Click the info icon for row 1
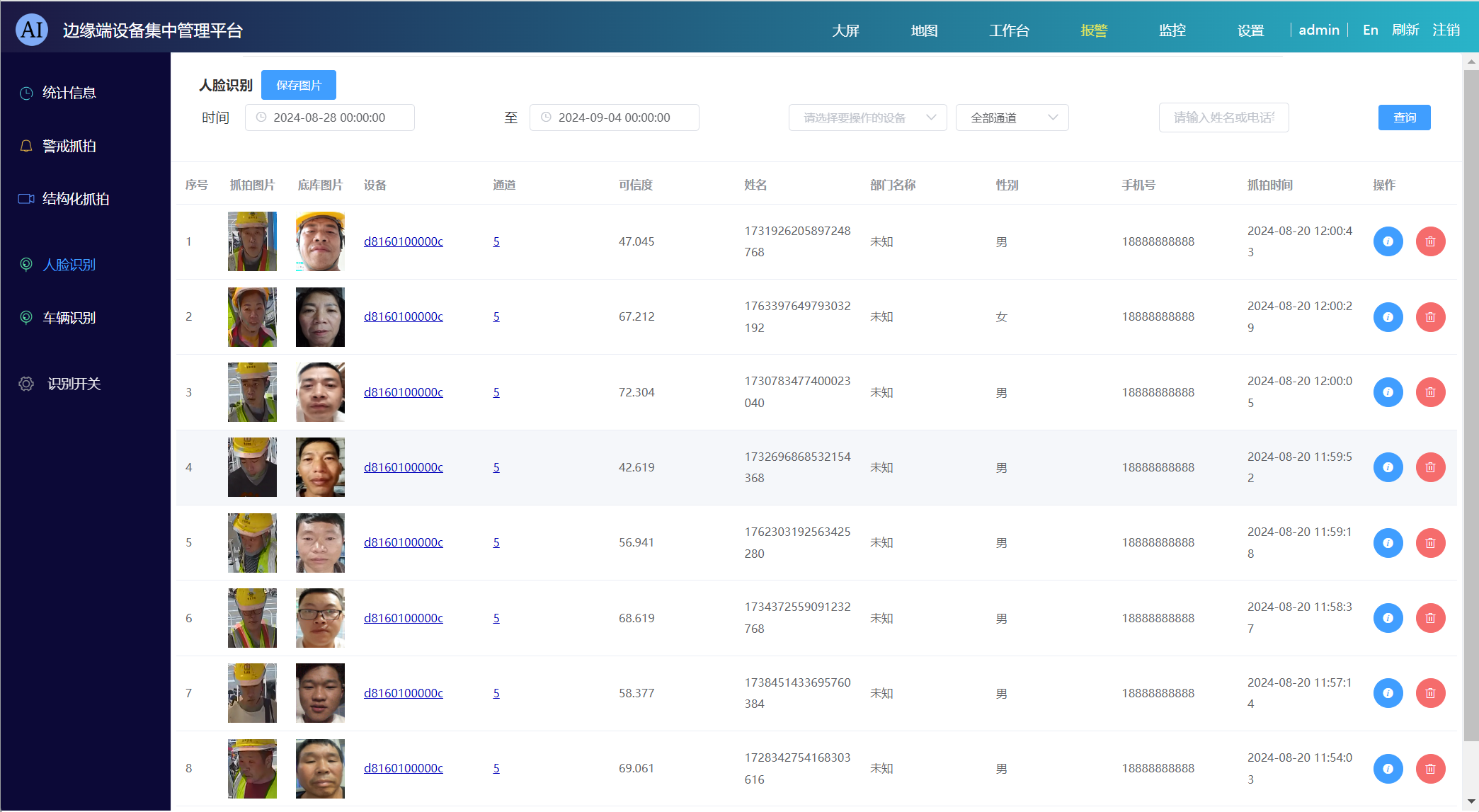Image resolution: width=1479 pixels, height=812 pixels. click(x=1388, y=241)
